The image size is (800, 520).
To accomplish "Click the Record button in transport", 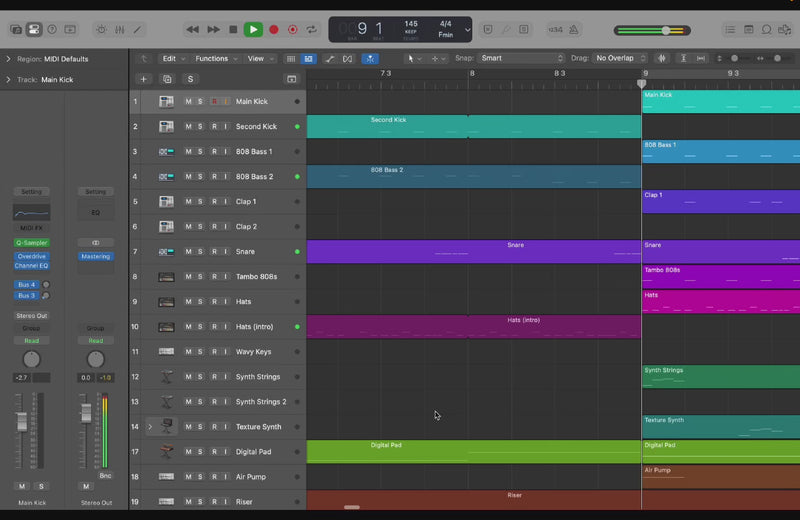I will (273, 30).
